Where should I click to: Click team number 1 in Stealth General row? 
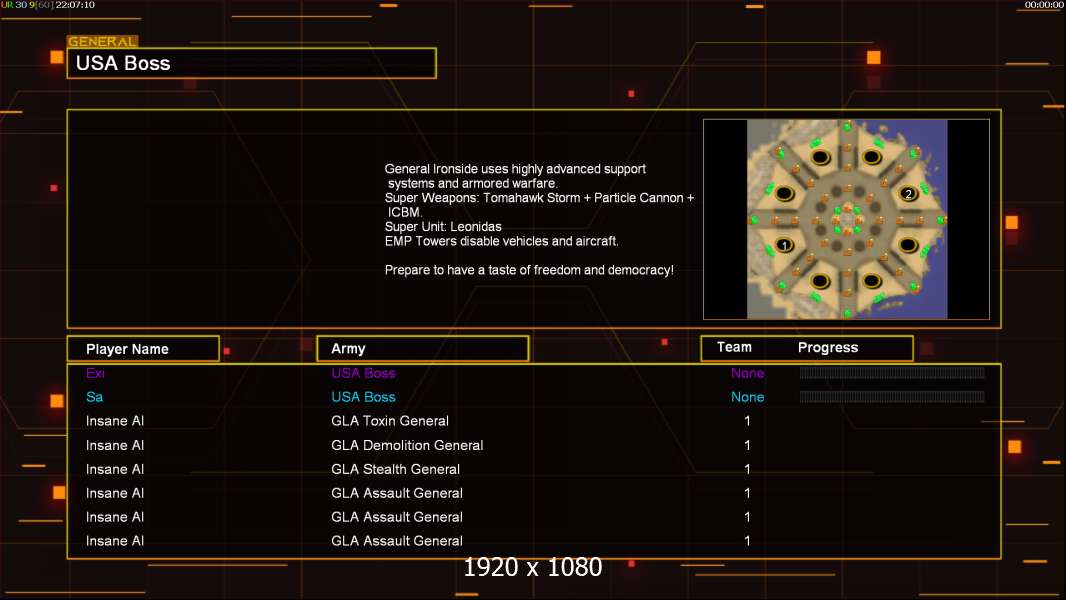point(747,469)
